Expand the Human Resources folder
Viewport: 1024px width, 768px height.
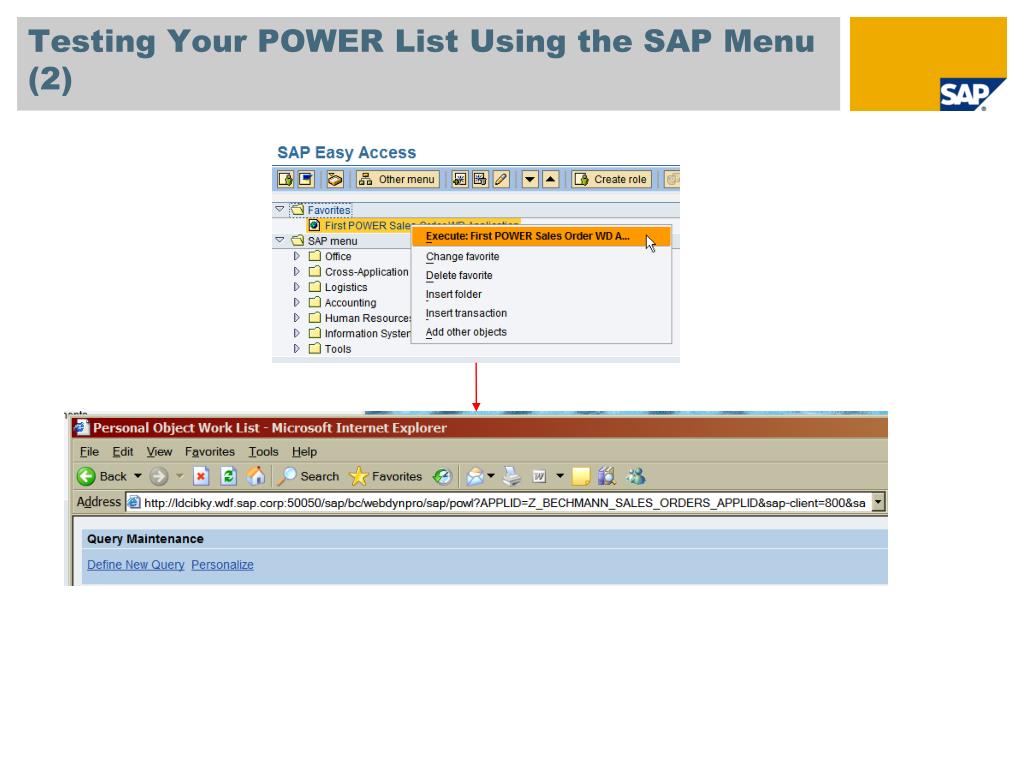point(296,317)
